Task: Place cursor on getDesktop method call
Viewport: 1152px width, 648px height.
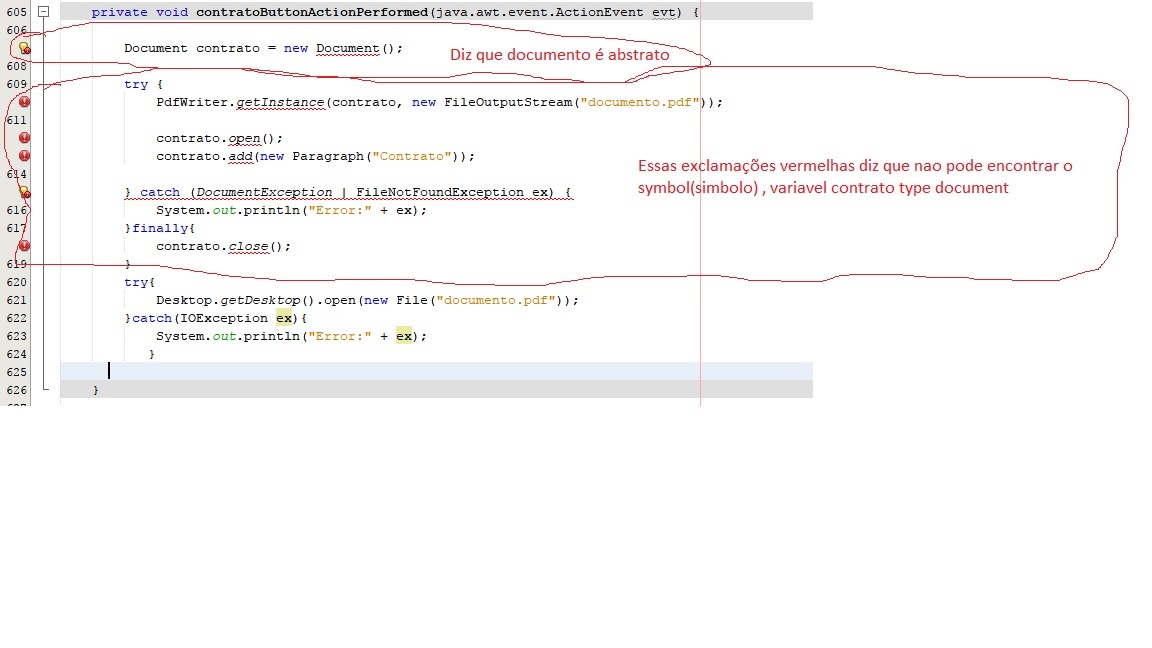Action: click(x=260, y=300)
